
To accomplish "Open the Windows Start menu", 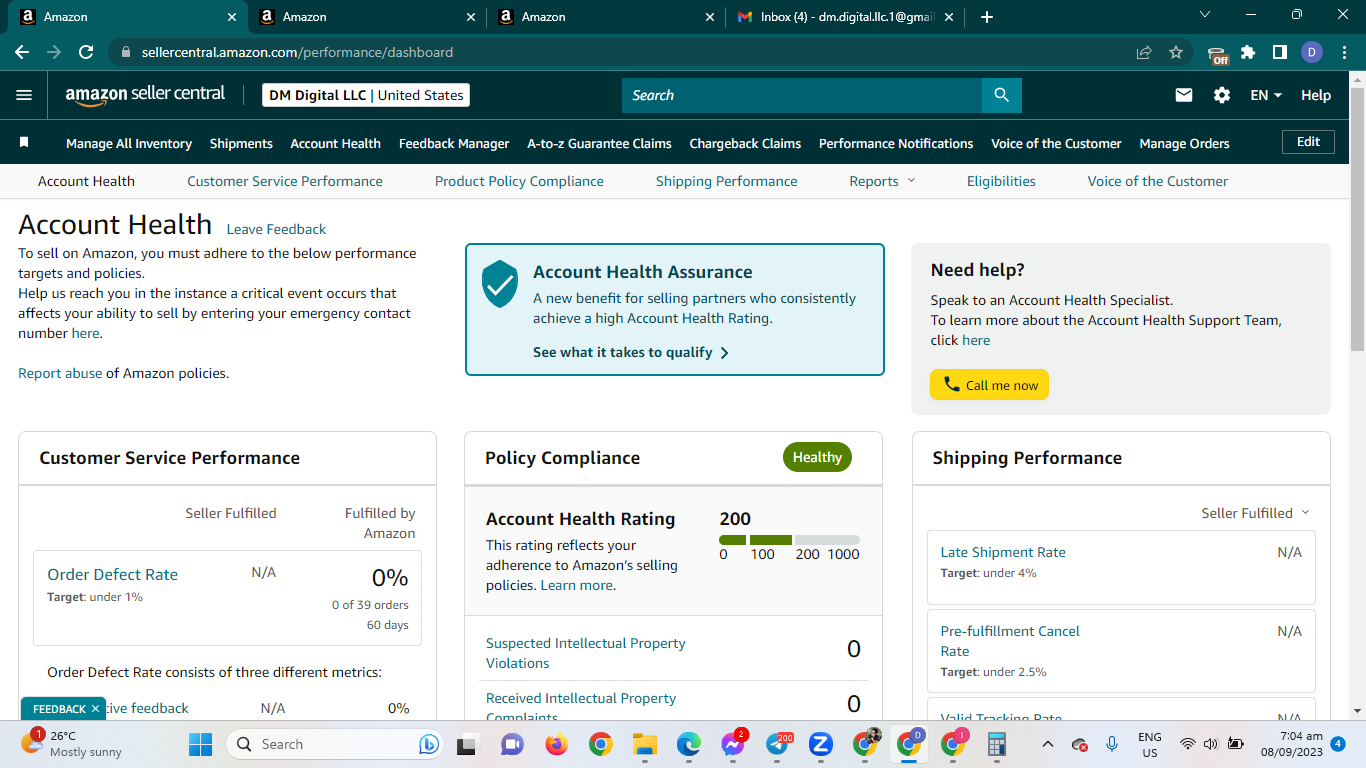I will point(201,744).
